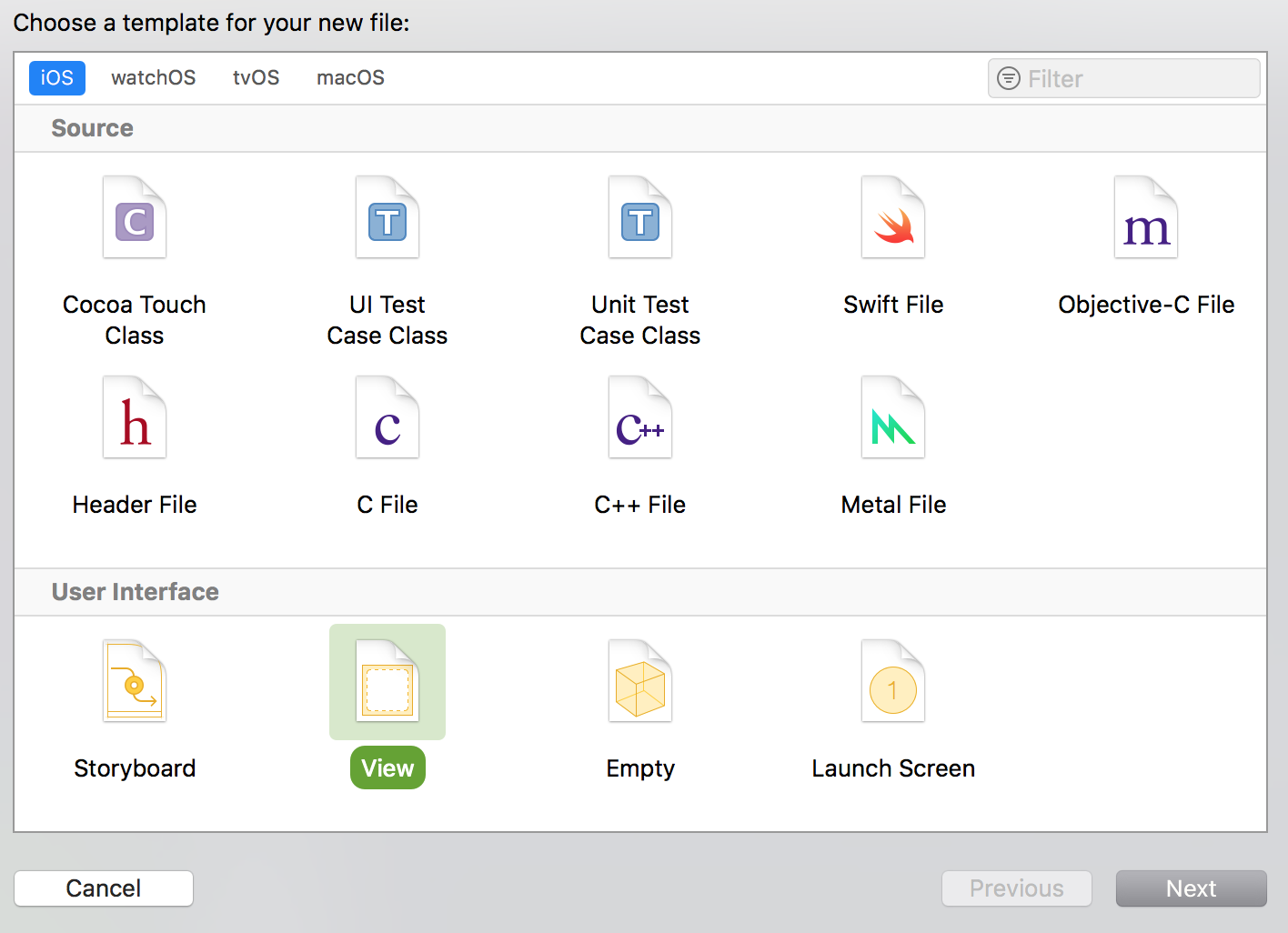The height and width of the screenshot is (933, 1288).
Task: Switch to the iOS platform tab
Action: click(x=57, y=78)
